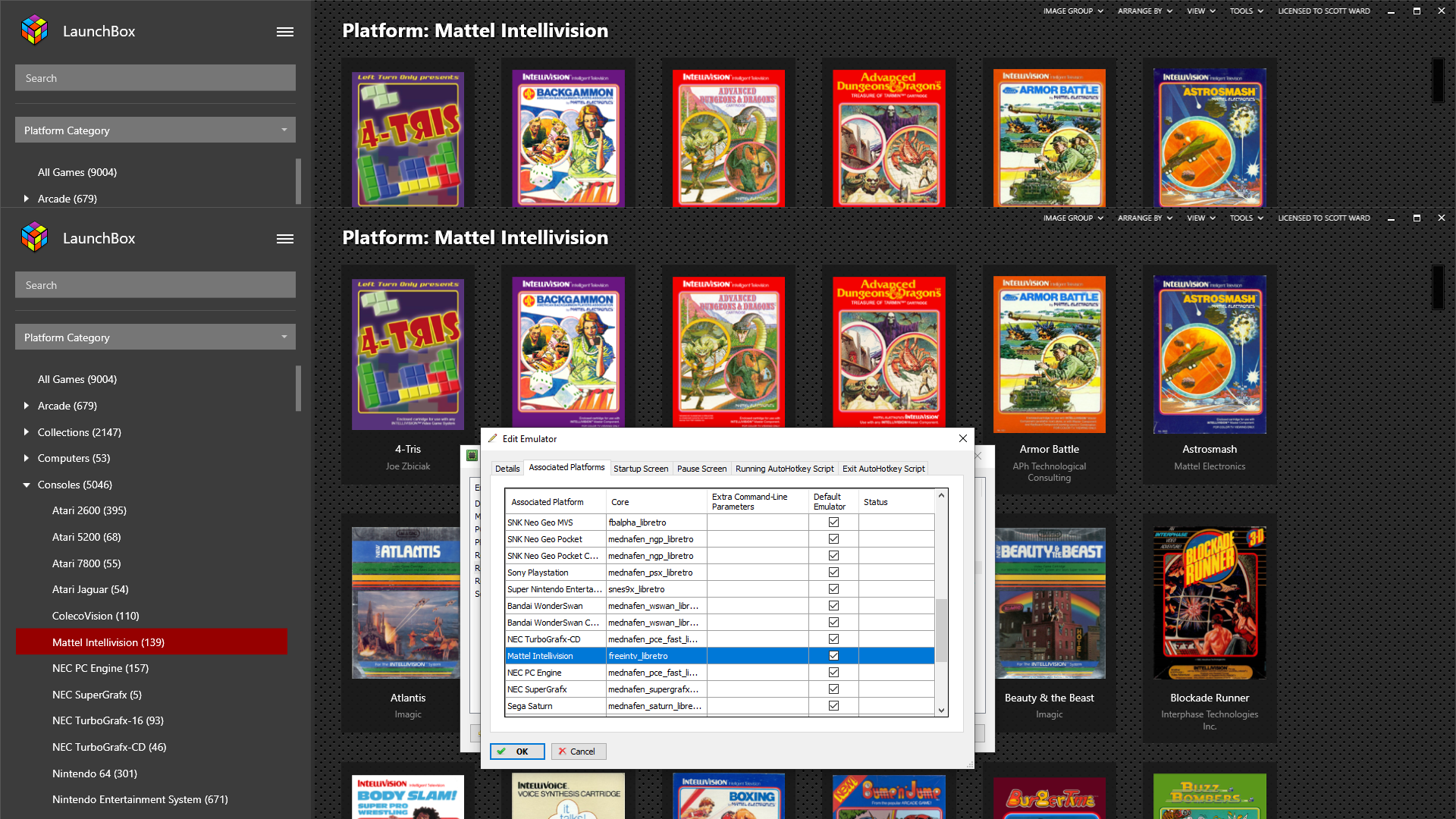This screenshot has width=1456, height=819.
Task: Select Atari 2600 (395) platform
Action: 89,510
